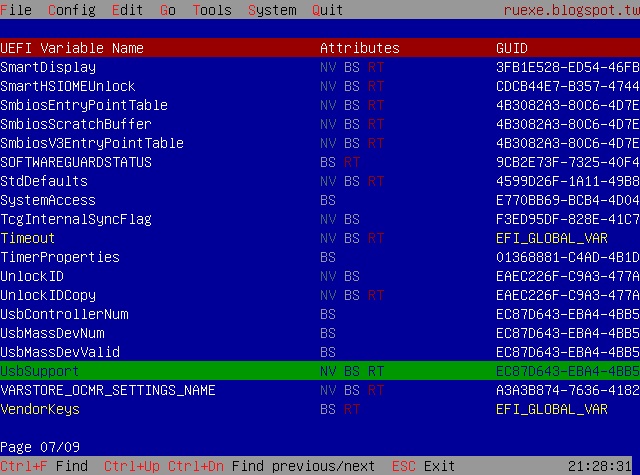Click the Attributes column header

(360, 48)
